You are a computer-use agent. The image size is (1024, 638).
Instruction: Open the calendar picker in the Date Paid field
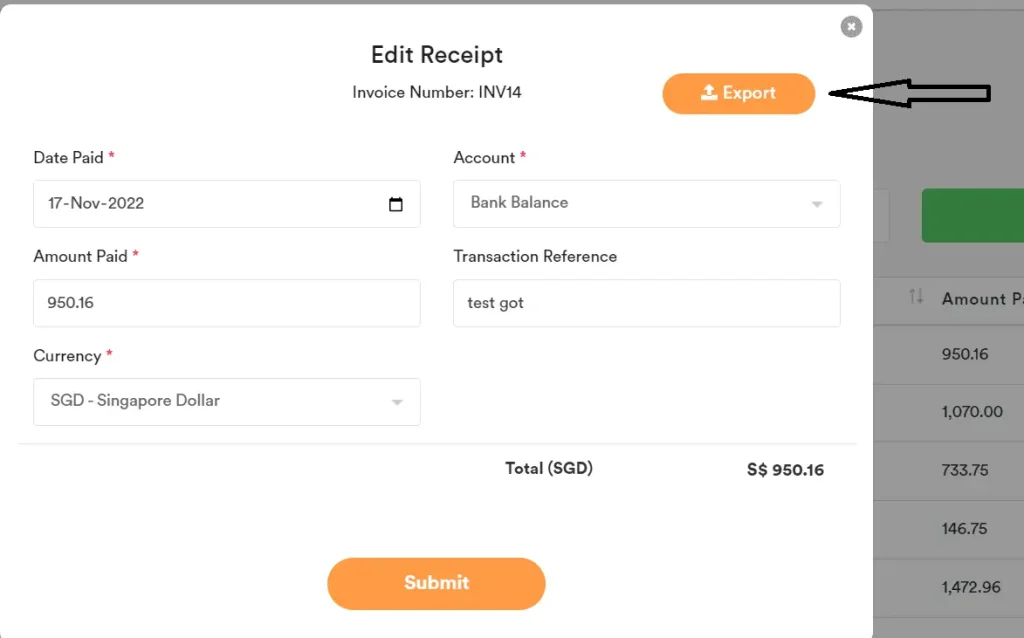tap(397, 204)
